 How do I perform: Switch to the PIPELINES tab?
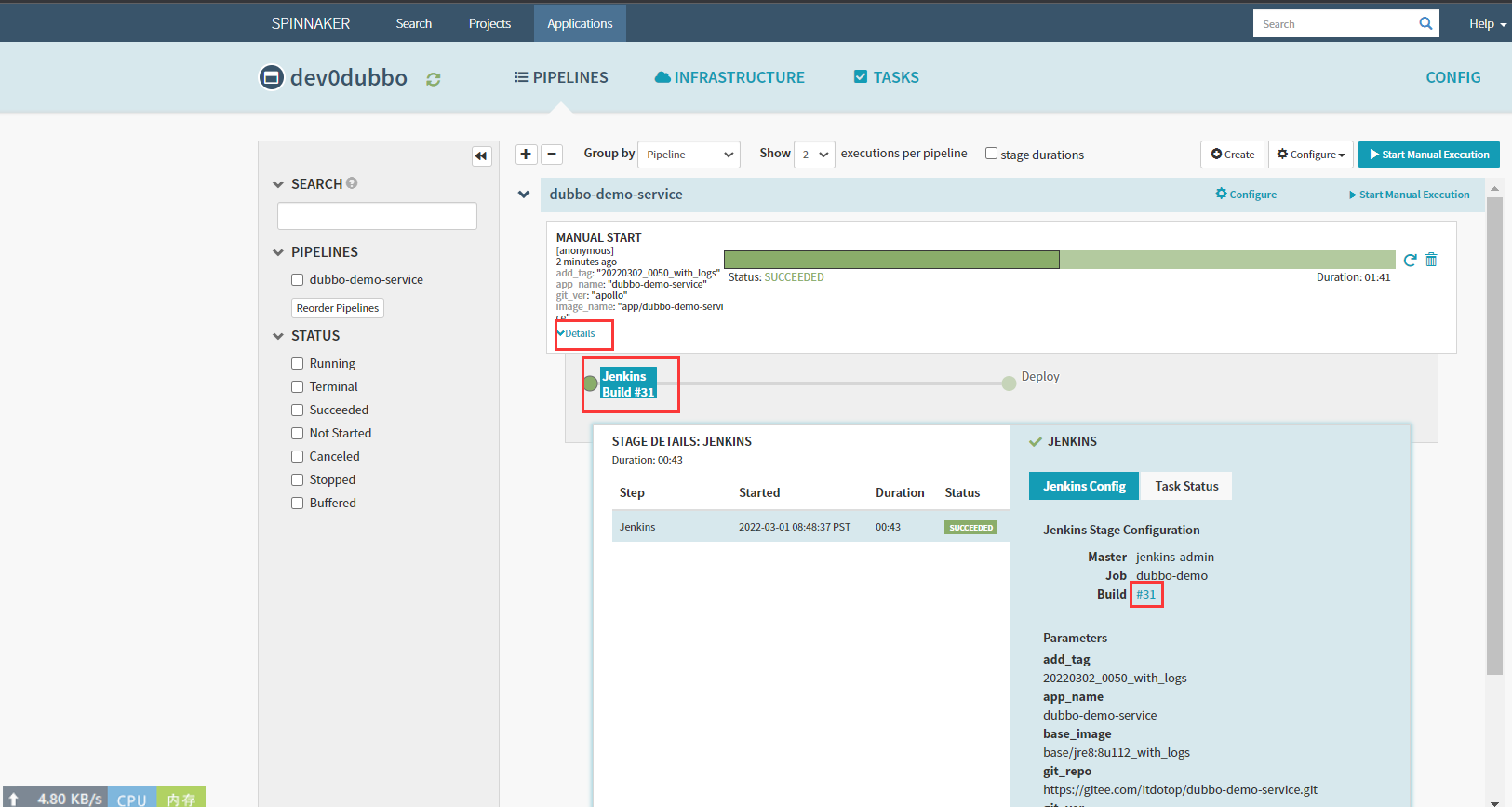(561, 77)
